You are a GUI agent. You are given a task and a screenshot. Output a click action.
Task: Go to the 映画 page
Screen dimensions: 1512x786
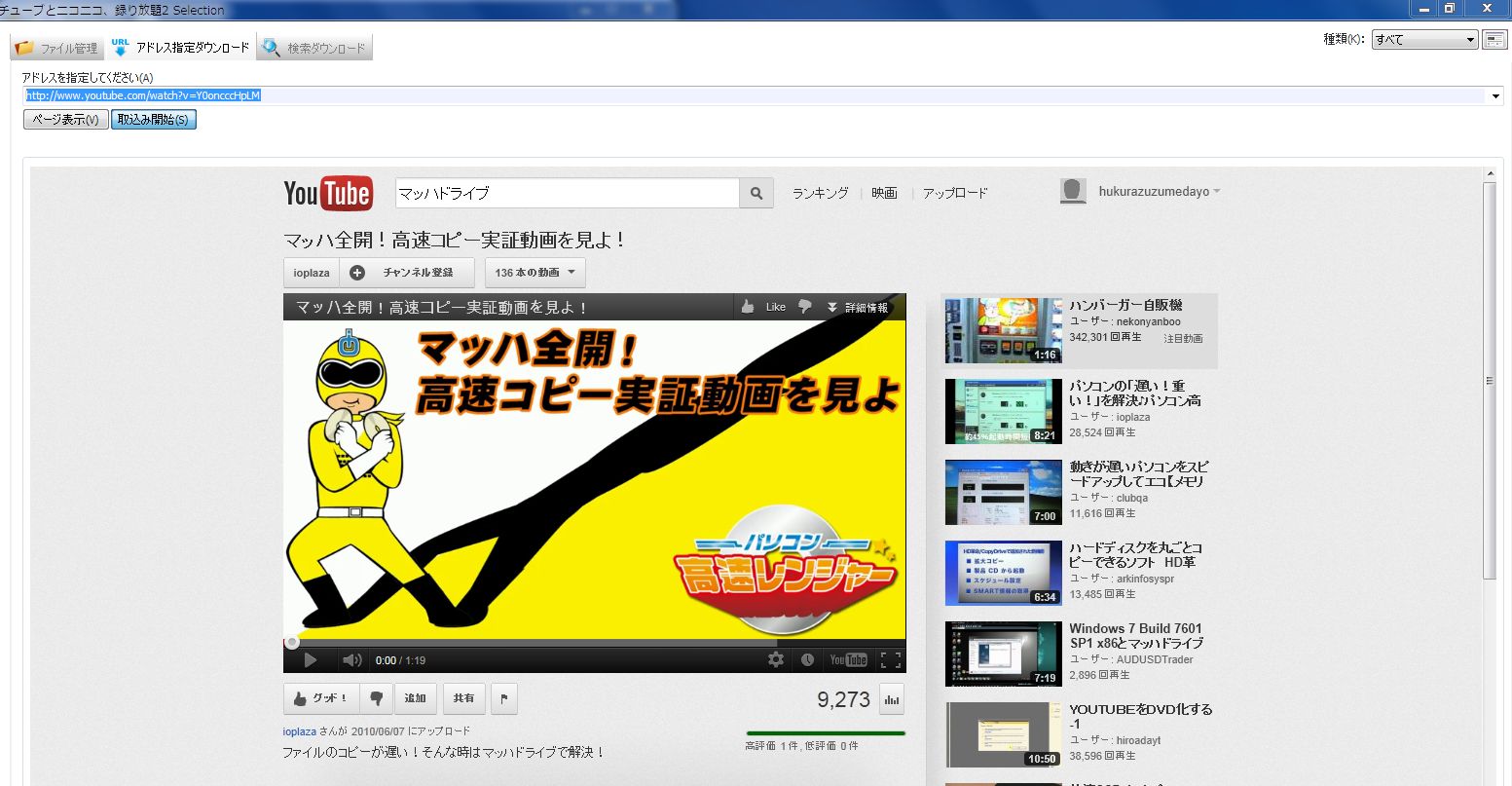(884, 193)
